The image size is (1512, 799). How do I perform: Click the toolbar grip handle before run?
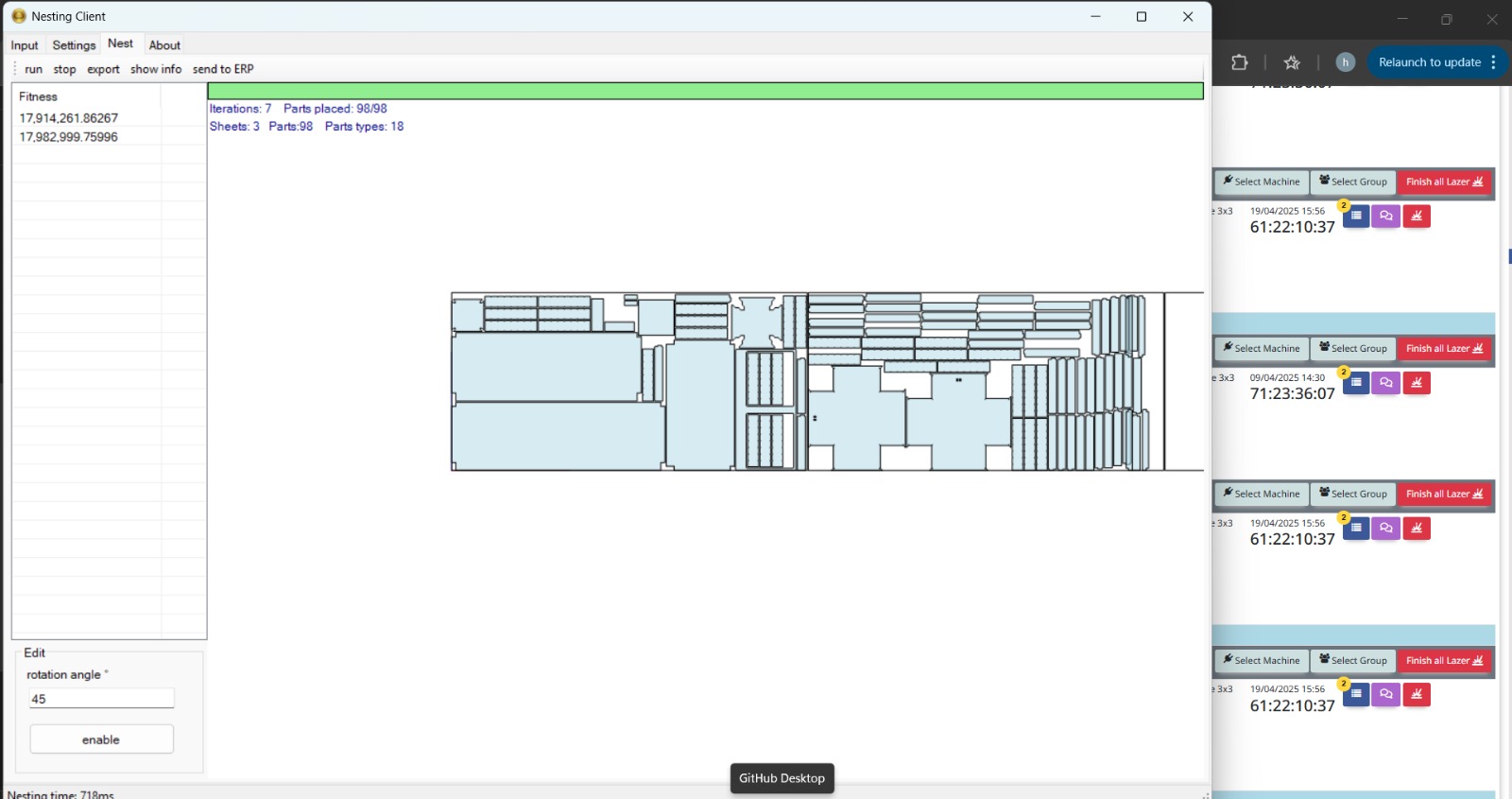[x=15, y=69]
